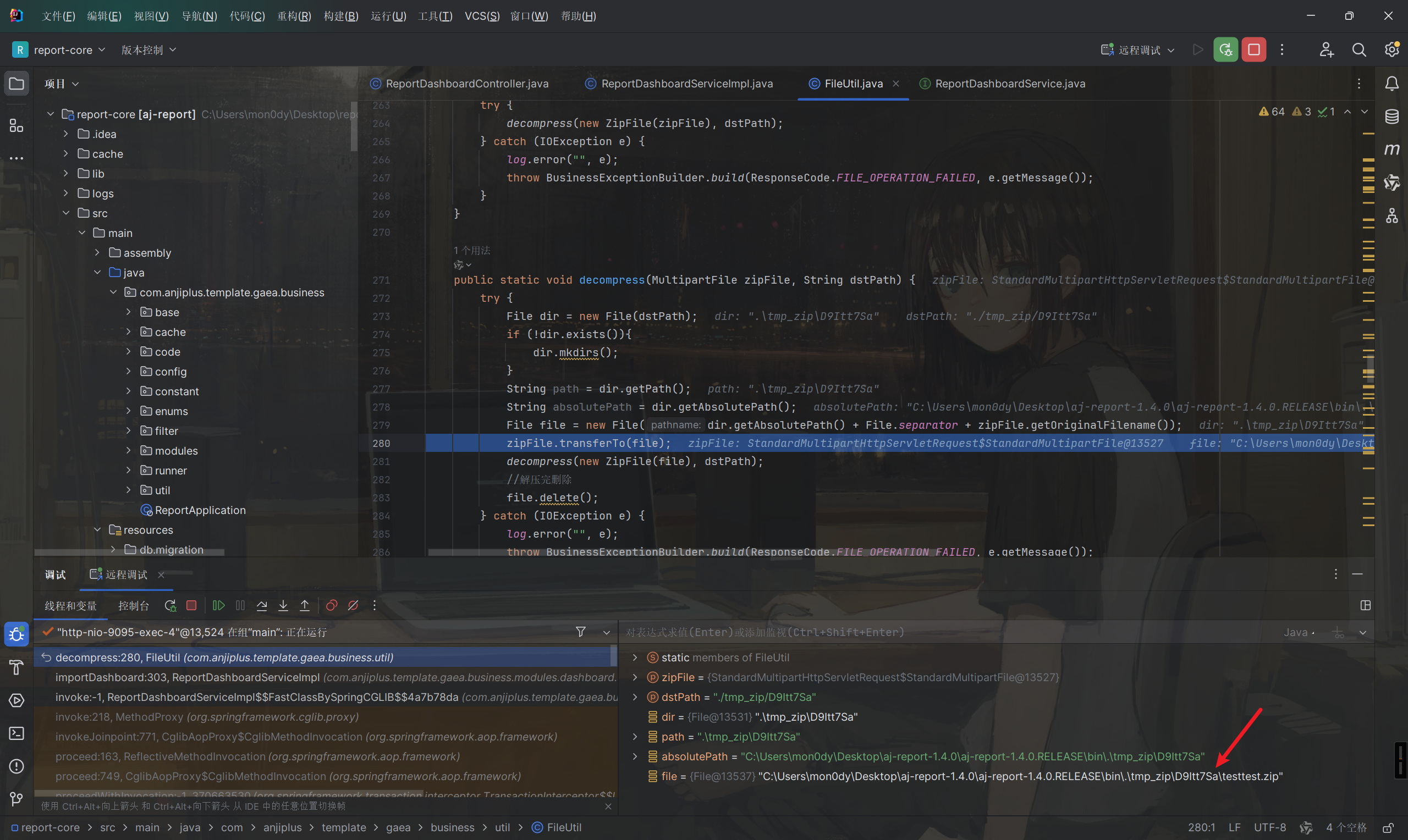Step into in debugger toolbar
The height and width of the screenshot is (840, 1408).
(x=283, y=606)
